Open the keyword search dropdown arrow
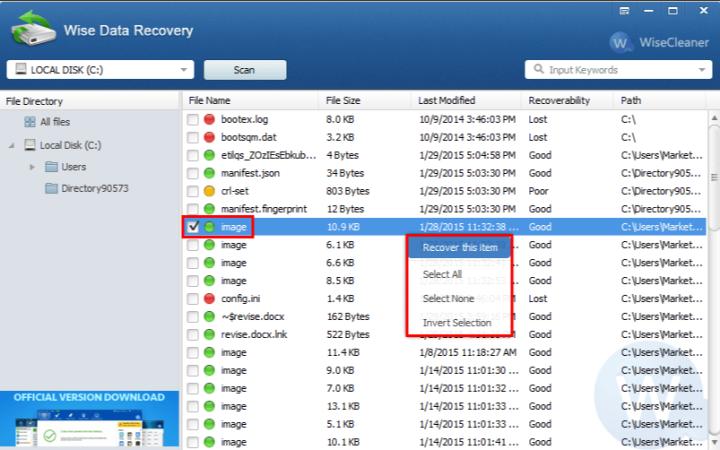 pos(702,70)
